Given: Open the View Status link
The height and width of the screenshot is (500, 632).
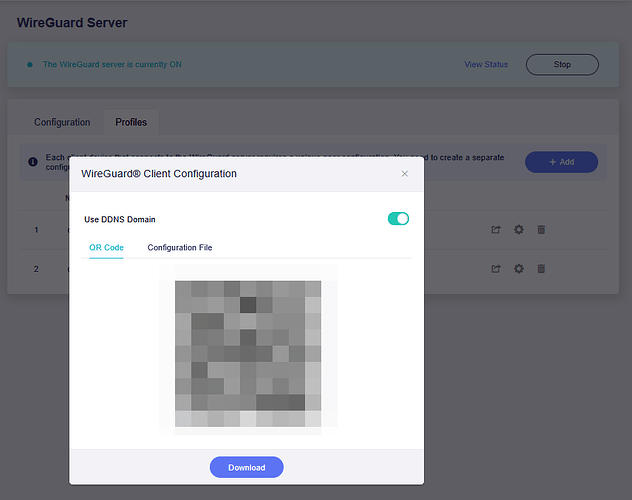Looking at the screenshot, I should [x=486, y=64].
